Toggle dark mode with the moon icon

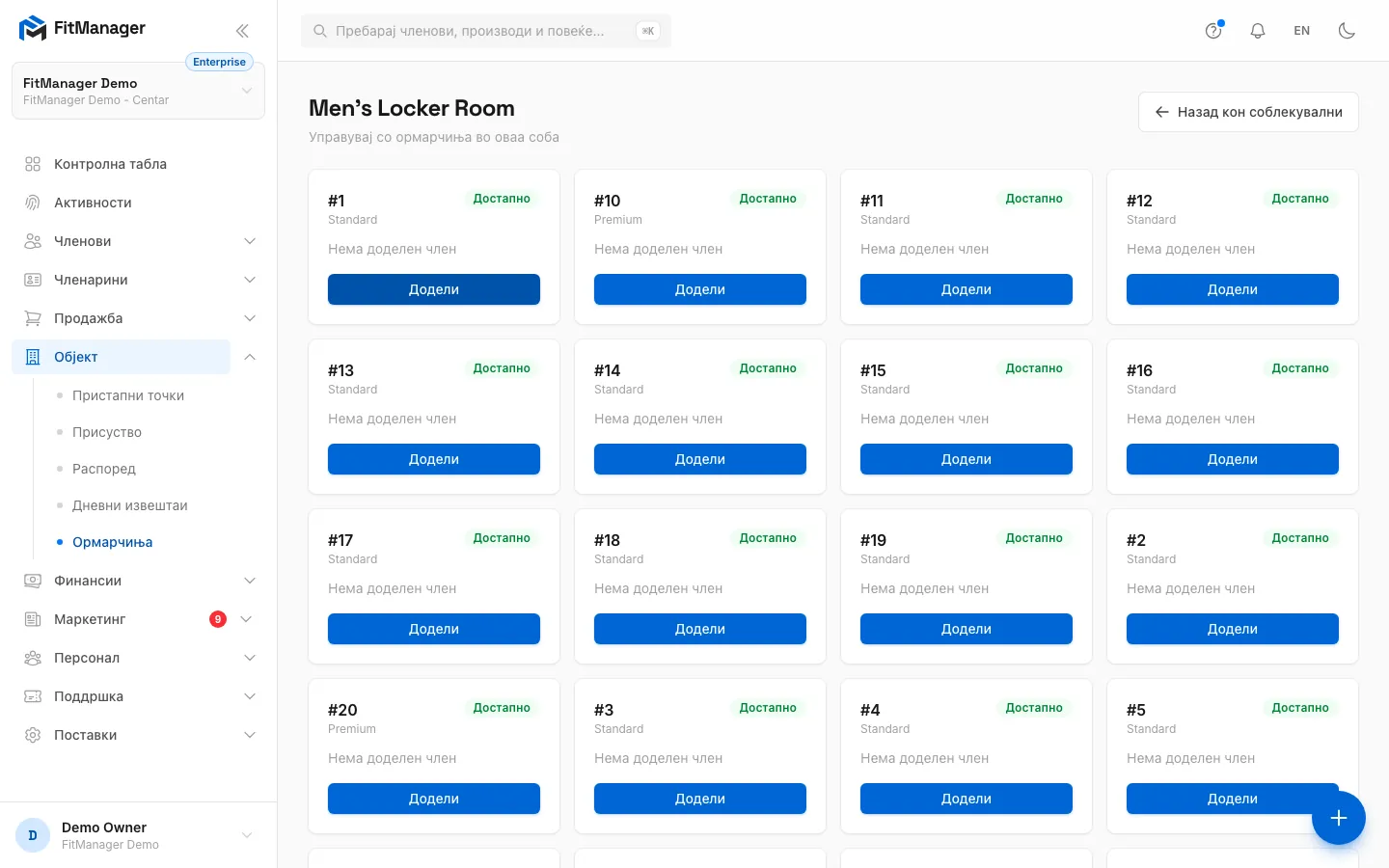point(1347,31)
